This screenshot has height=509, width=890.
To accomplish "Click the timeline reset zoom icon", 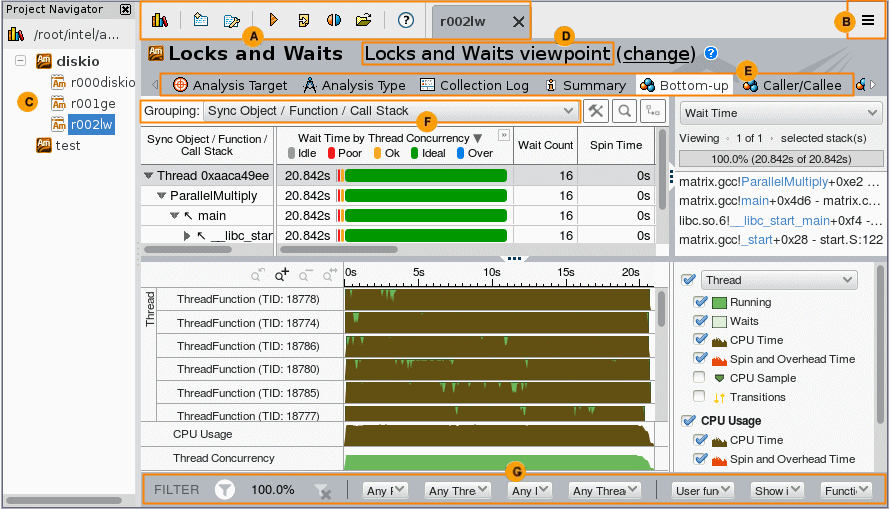I will [330, 275].
